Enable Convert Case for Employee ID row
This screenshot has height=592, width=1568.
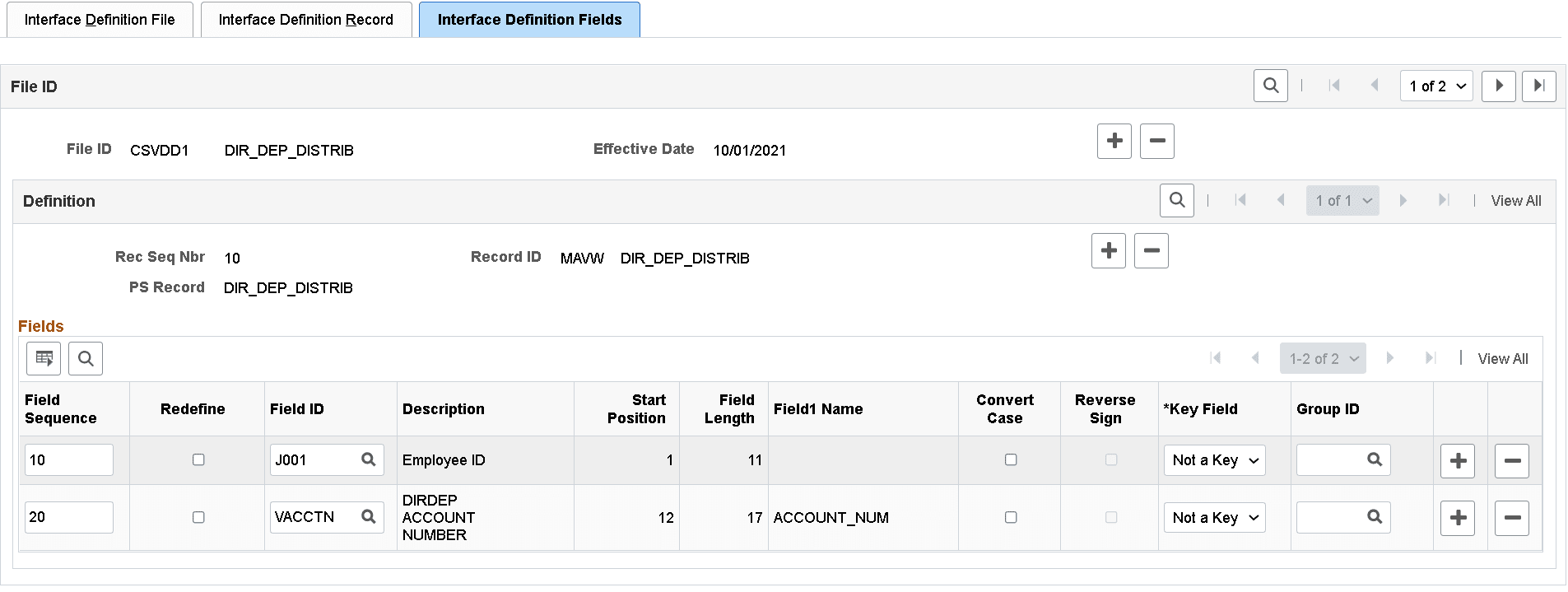[1011, 459]
